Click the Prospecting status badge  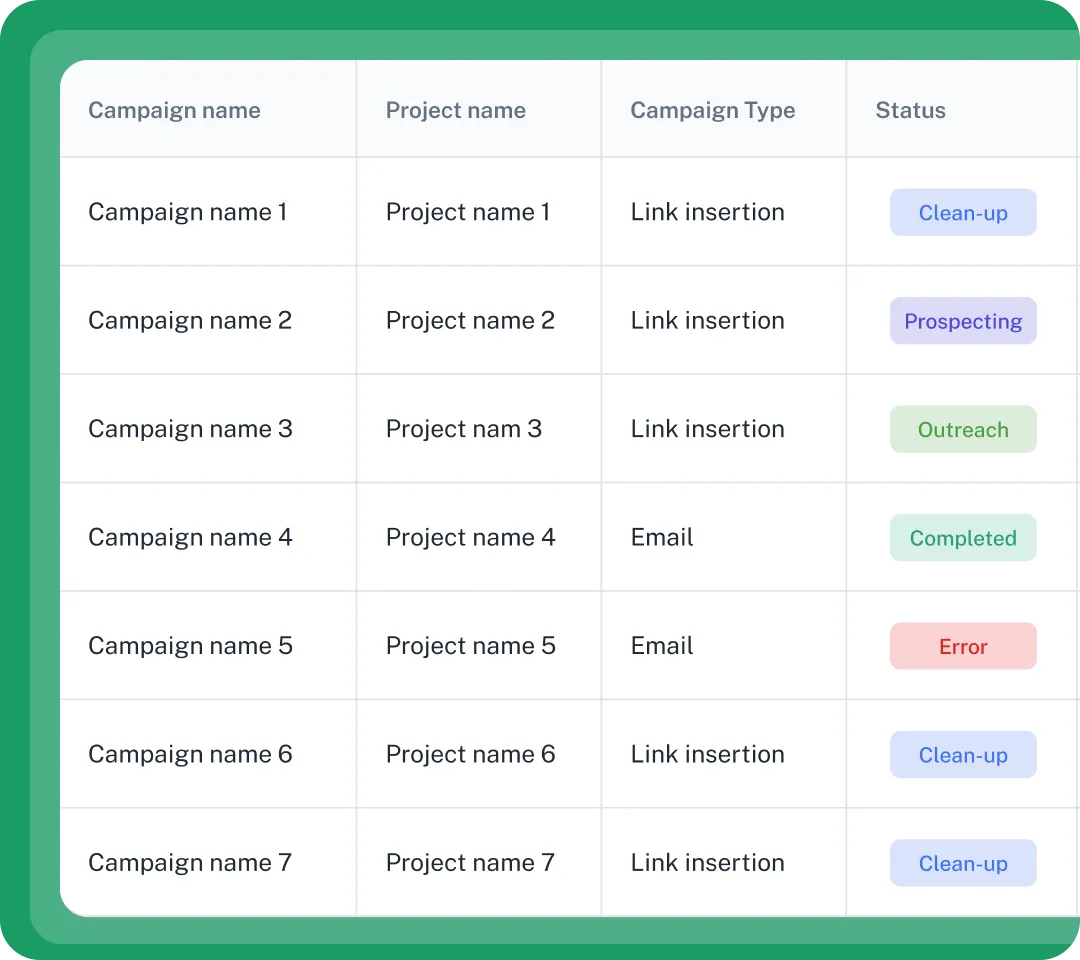coord(963,321)
